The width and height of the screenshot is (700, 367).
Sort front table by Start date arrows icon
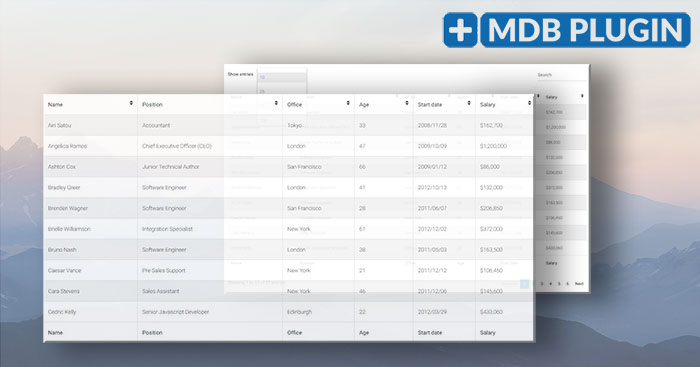[x=469, y=103]
